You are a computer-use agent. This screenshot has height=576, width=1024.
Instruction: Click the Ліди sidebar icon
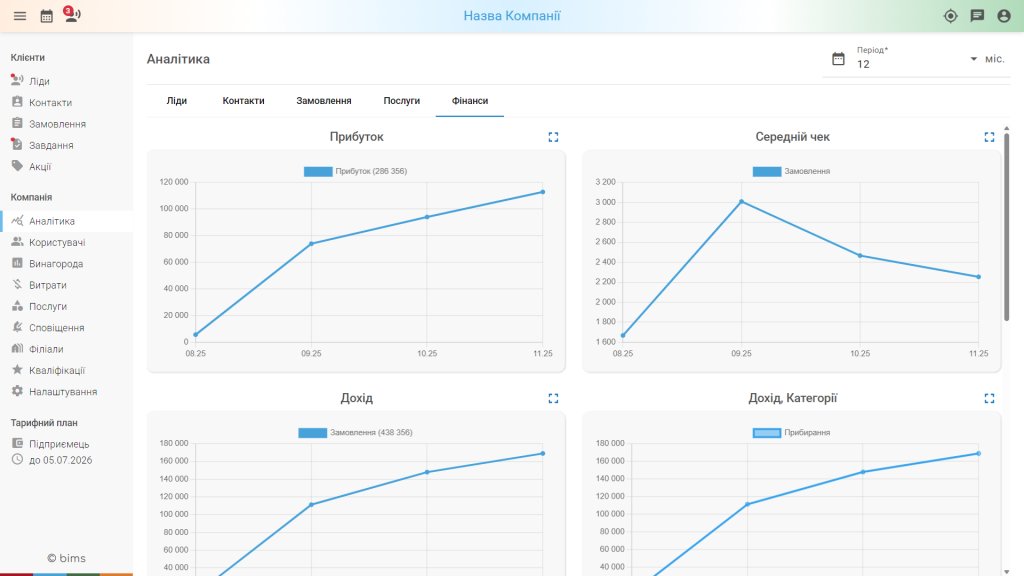pyautogui.click(x=17, y=80)
